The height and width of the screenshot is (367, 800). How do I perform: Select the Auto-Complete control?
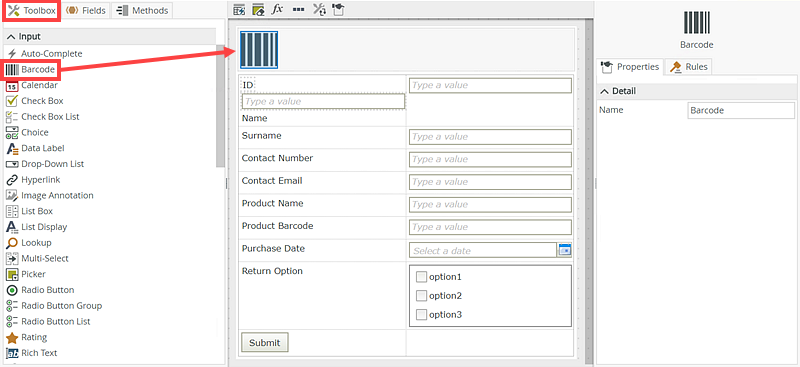coord(44,54)
